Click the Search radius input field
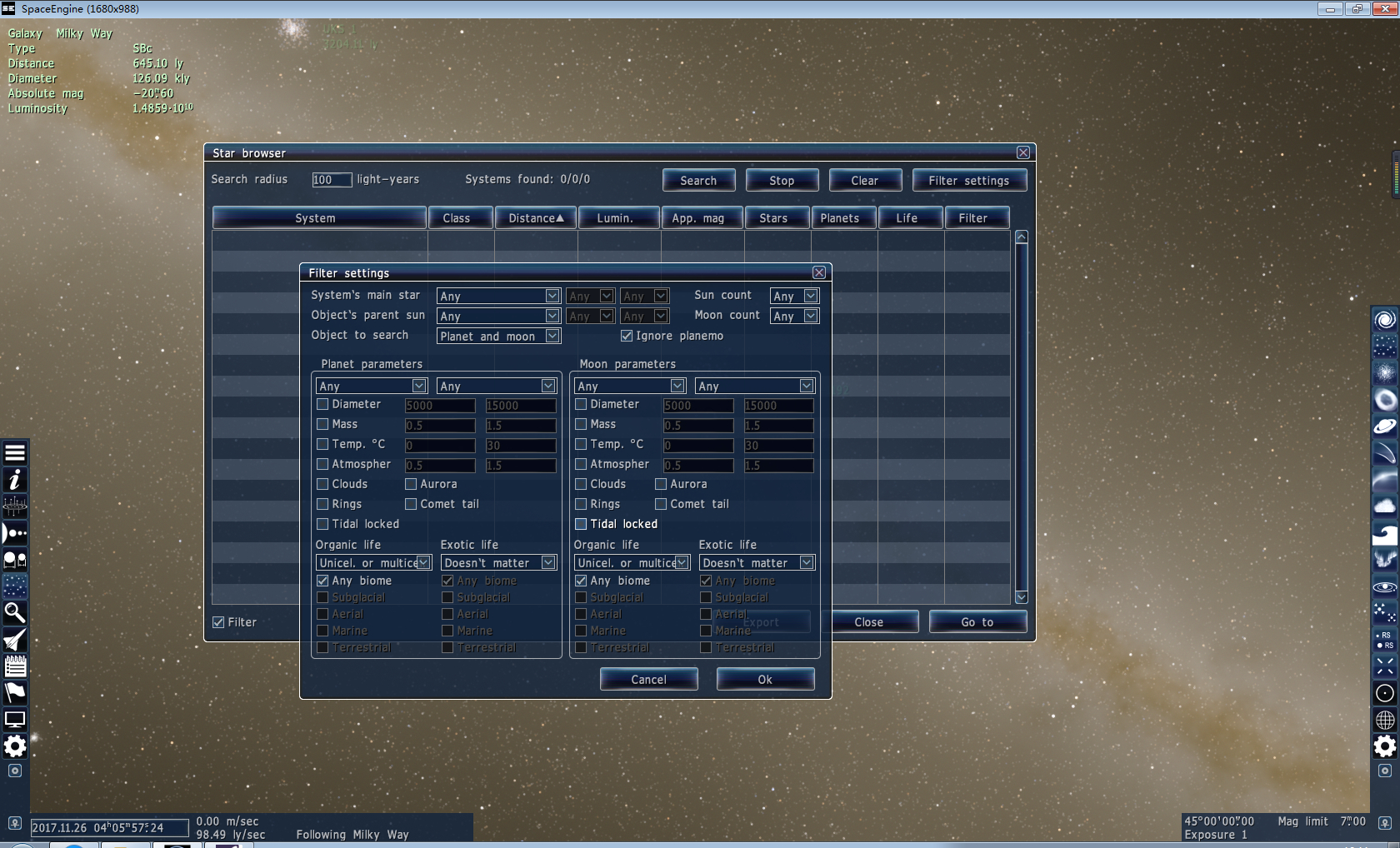The image size is (1400, 848). tap(332, 180)
